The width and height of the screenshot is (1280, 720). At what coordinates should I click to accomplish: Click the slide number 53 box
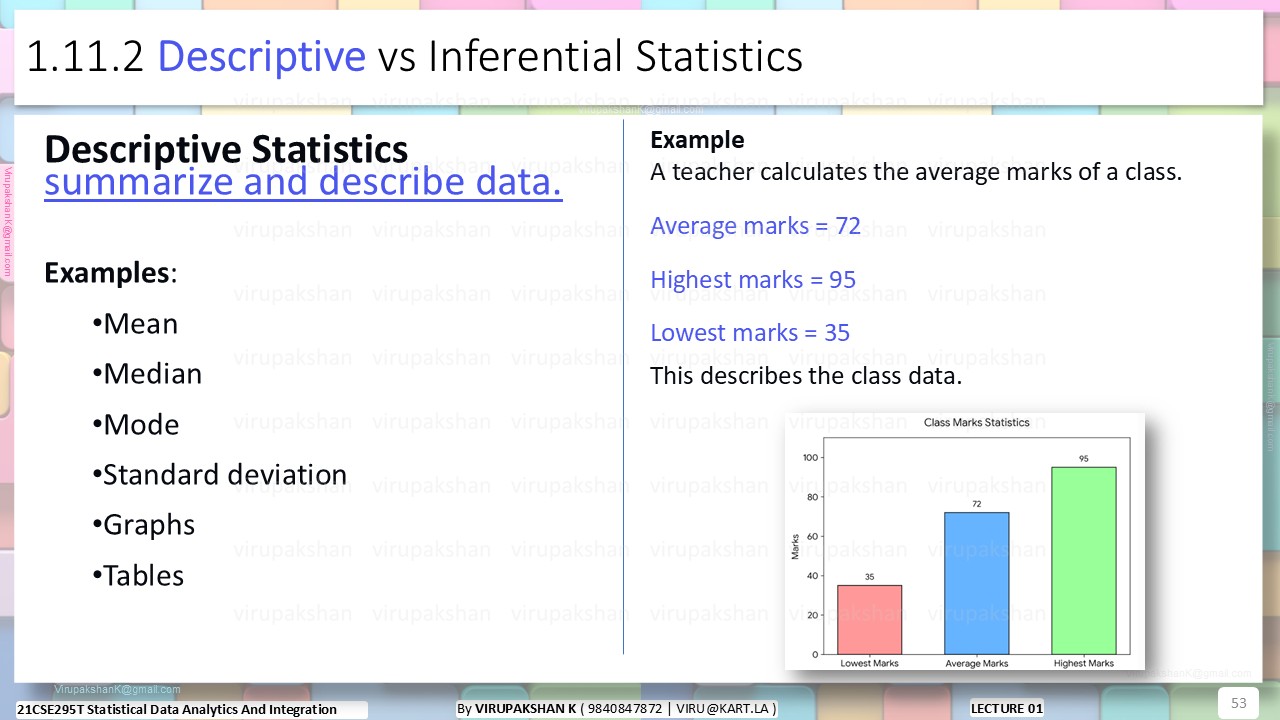click(x=1238, y=703)
